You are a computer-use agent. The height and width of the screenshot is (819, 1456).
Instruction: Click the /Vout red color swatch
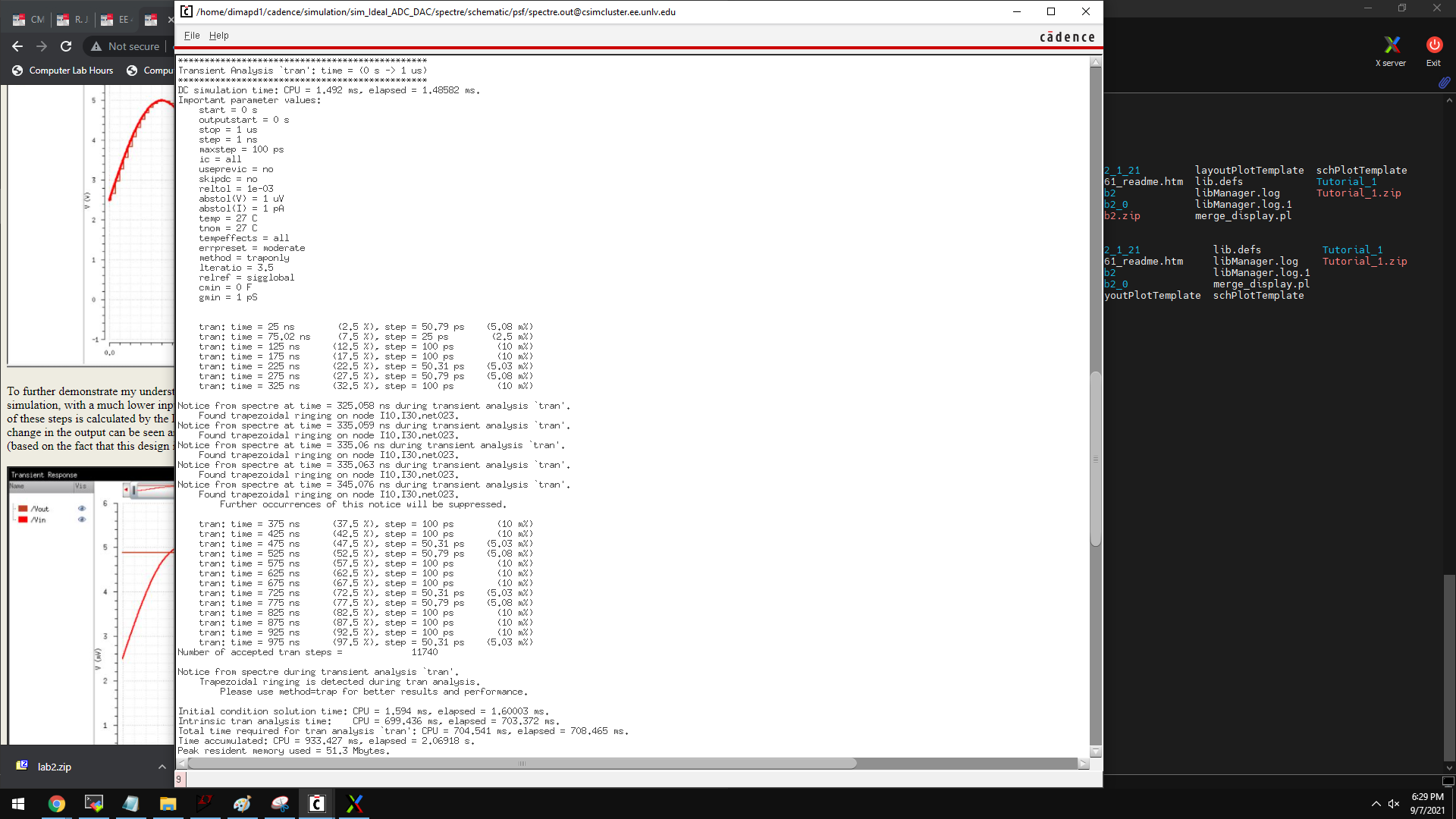pyautogui.click(x=24, y=509)
